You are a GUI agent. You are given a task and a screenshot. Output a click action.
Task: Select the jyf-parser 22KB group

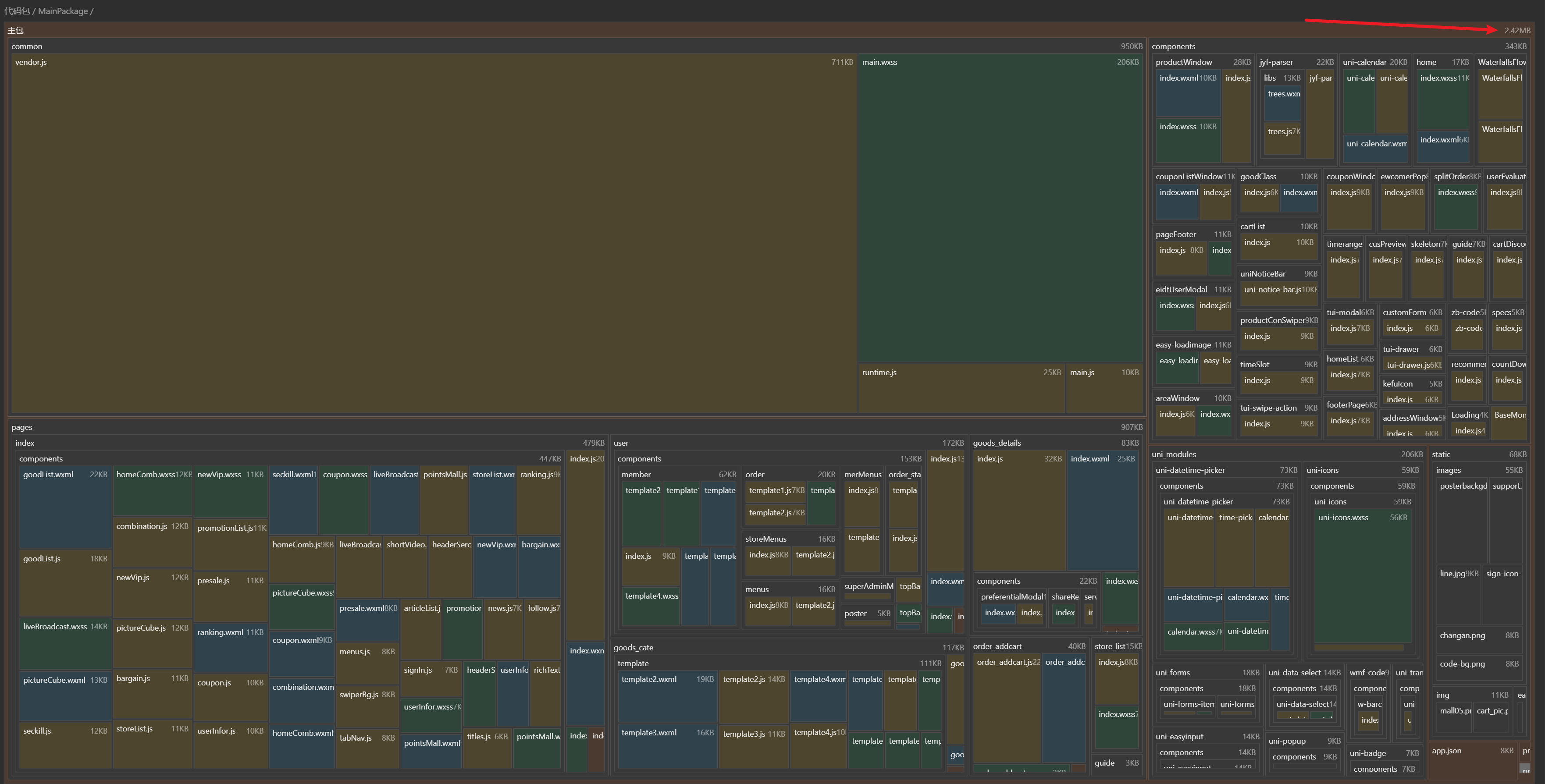point(1297,62)
